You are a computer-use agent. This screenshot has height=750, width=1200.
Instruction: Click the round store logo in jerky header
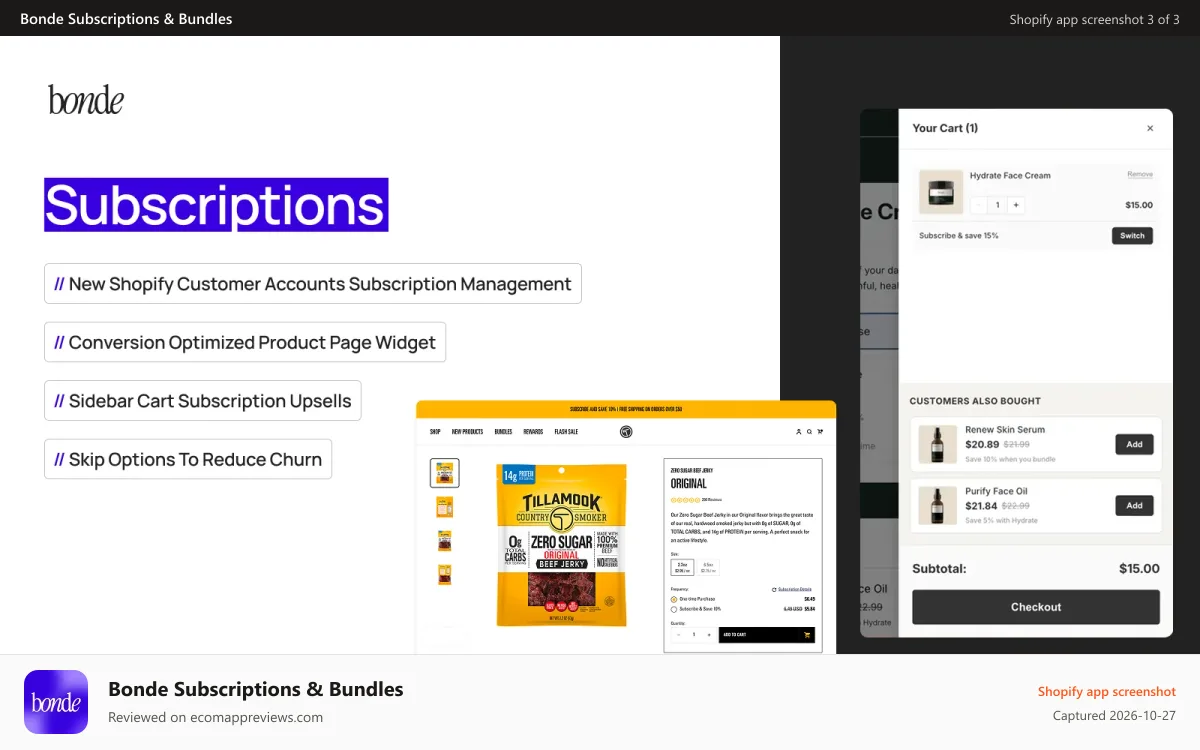[x=626, y=432]
